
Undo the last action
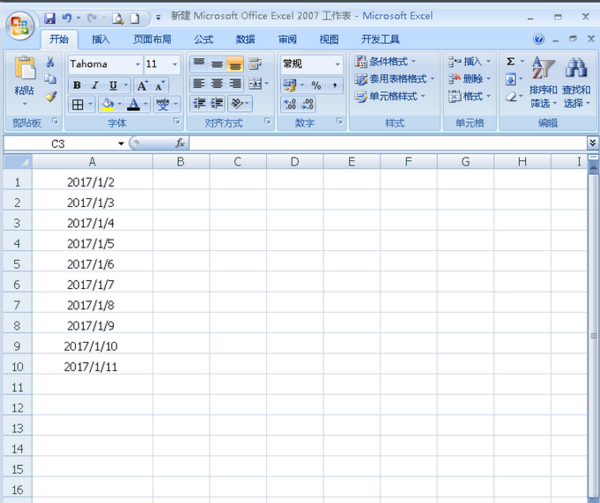(x=67, y=18)
